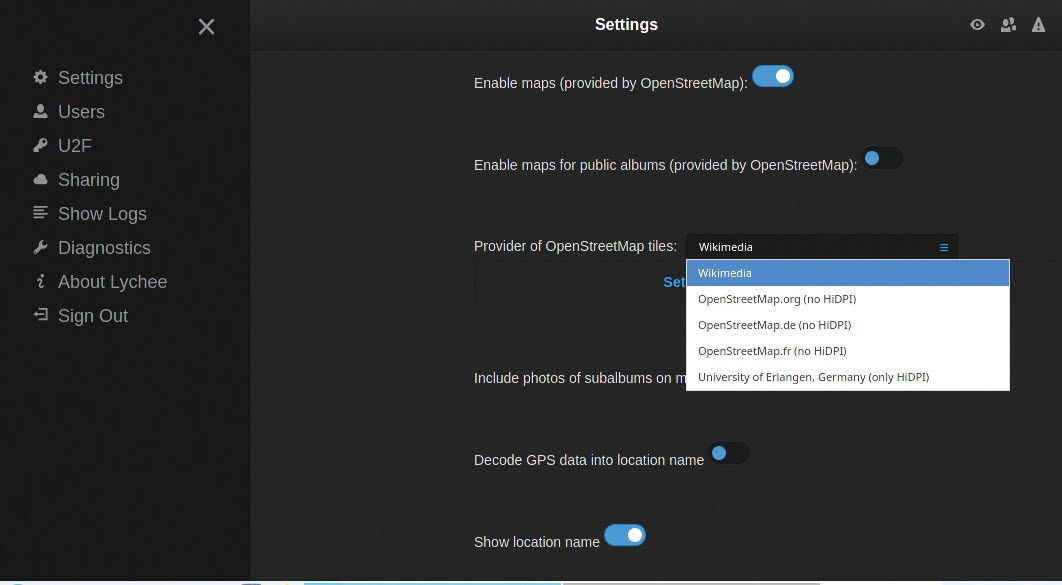Viewport: 1062px width, 585px height.
Task: Turn on maps for public albums toggle
Action: (882, 158)
